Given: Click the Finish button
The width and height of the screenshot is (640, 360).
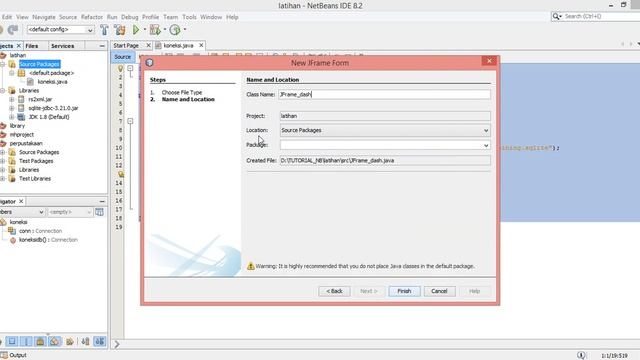Looking at the screenshot, I should pos(404,291).
